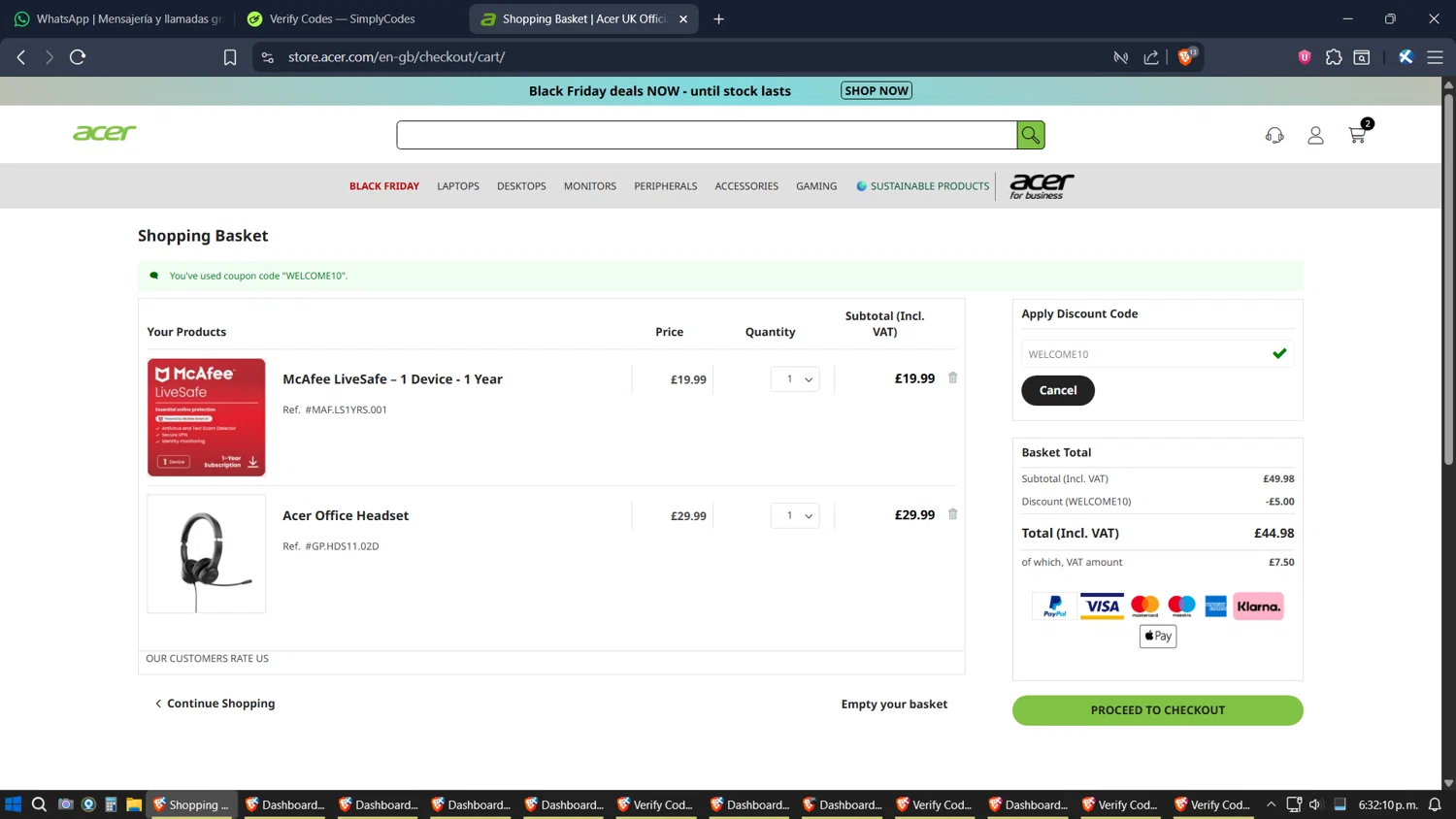Click the PayPal payment logo
The image size is (1456, 819).
[1054, 606]
